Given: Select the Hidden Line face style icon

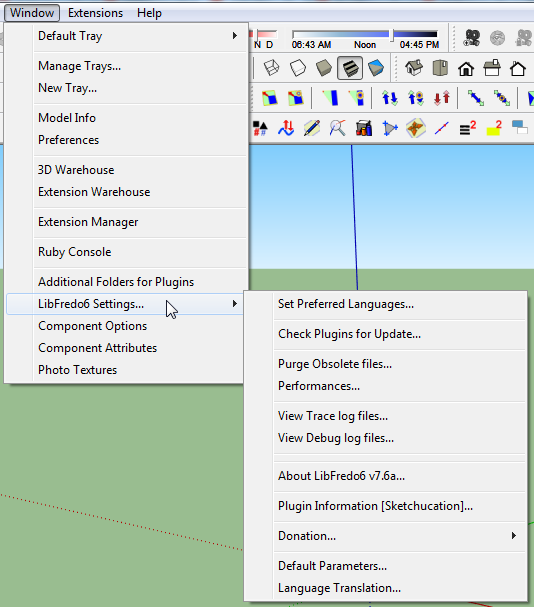Looking at the screenshot, I should (298, 68).
